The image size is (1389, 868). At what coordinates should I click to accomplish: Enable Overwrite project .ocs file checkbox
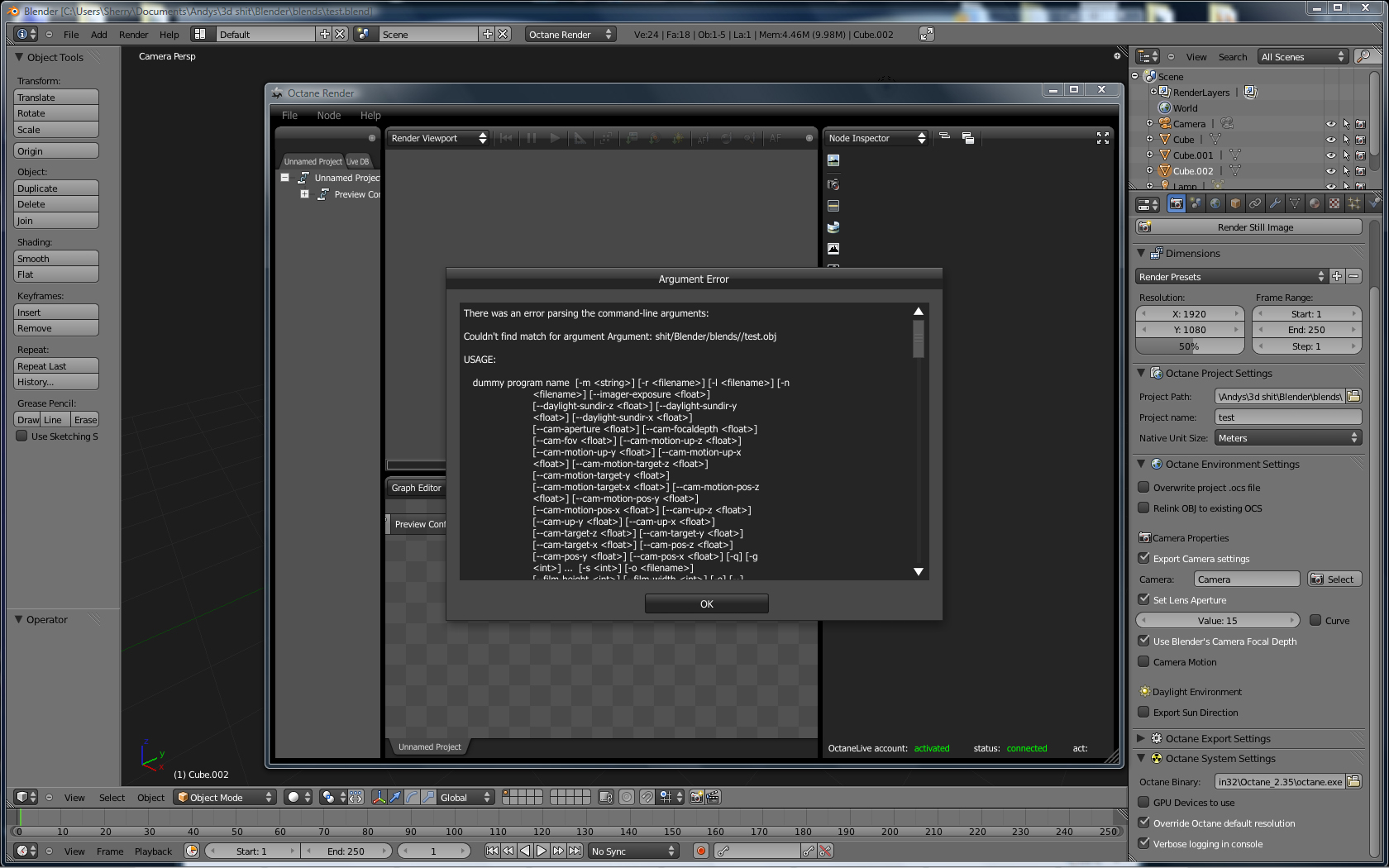click(x=1144, y=487)
